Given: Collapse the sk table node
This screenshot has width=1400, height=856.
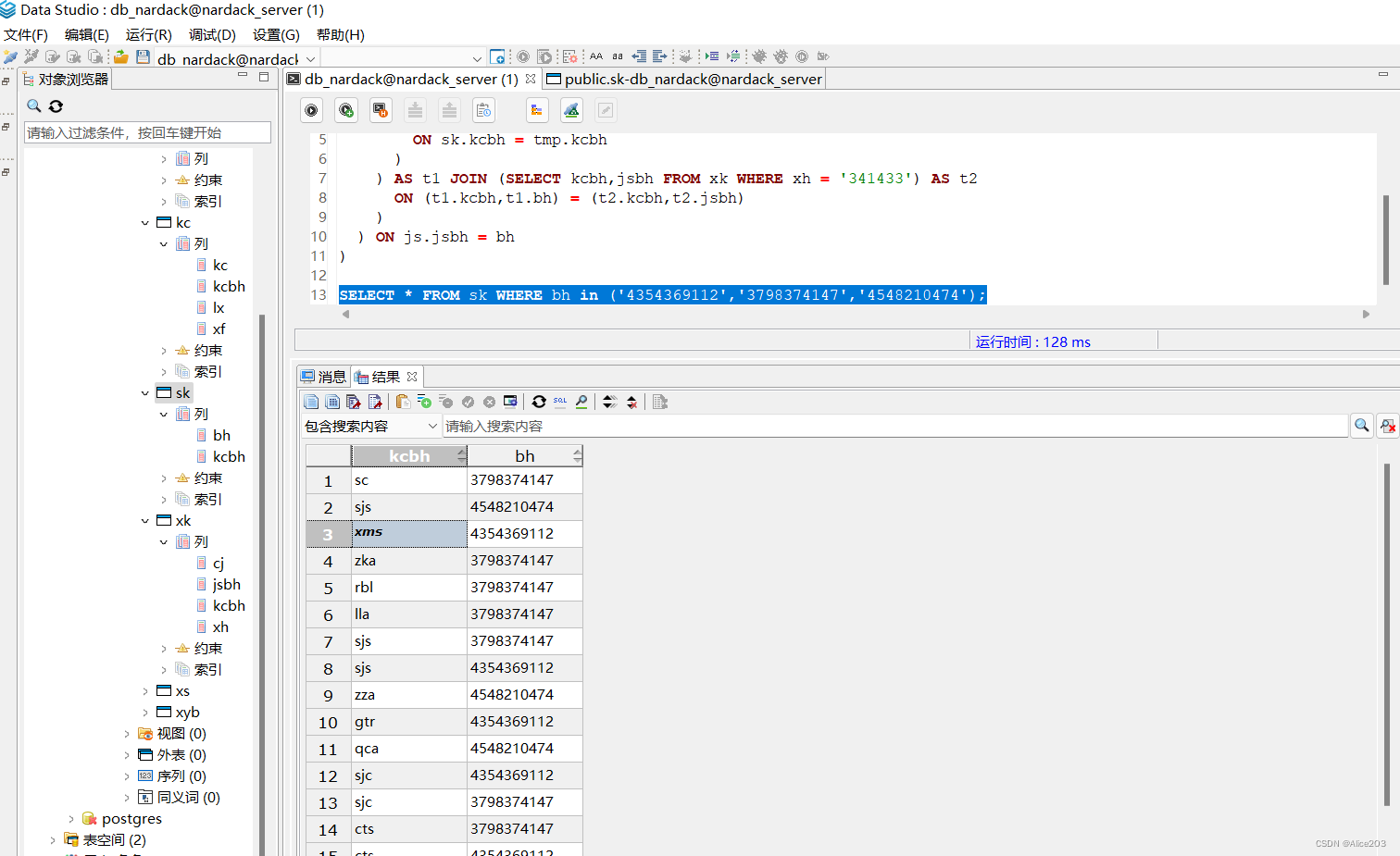Looking at the screenshot, I should [145, 393].
